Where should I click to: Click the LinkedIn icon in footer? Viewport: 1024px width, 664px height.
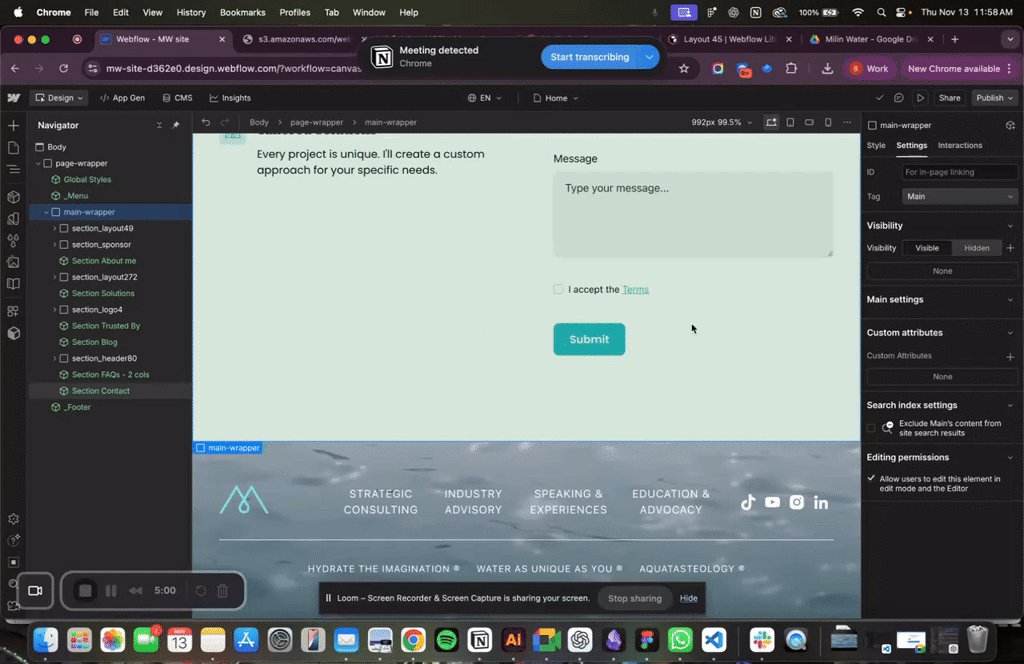tap(821, 502)
